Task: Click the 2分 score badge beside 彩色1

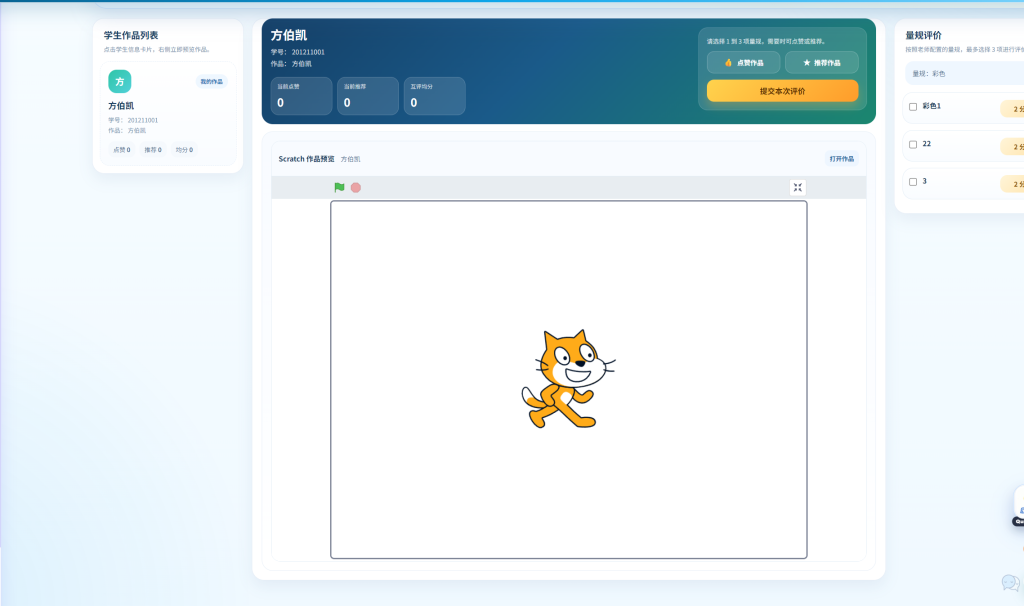Action: click(1014, 109)
